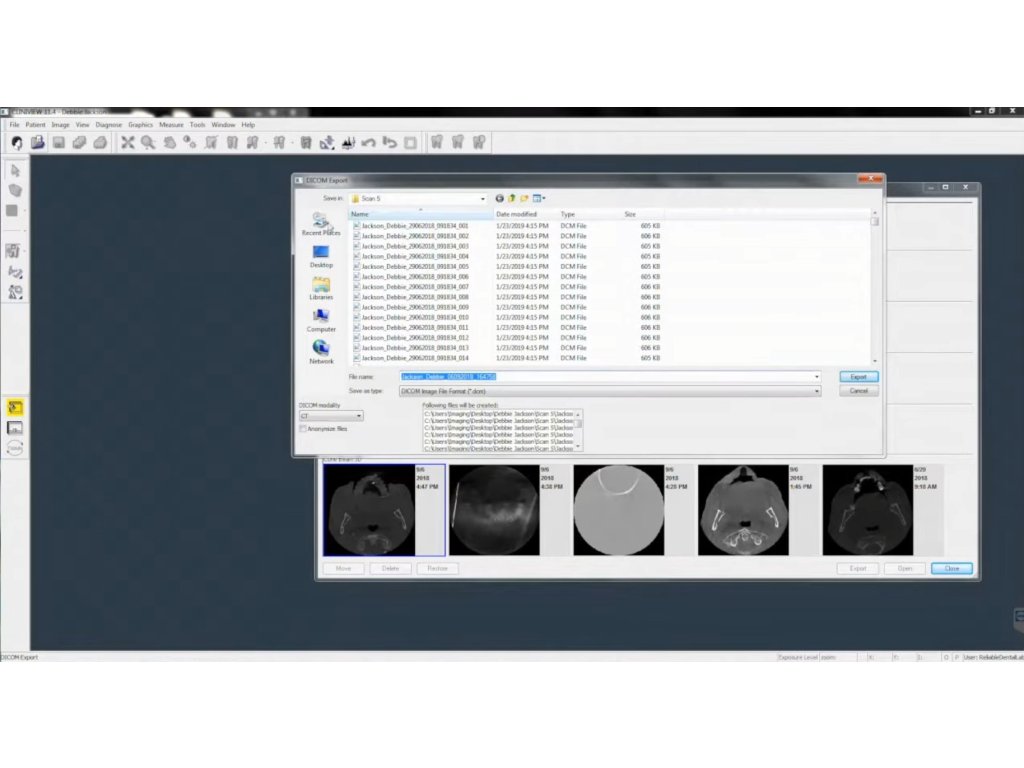Click the Delete button in background window
The image size is (1024, 768).
[x=391, y=569]
